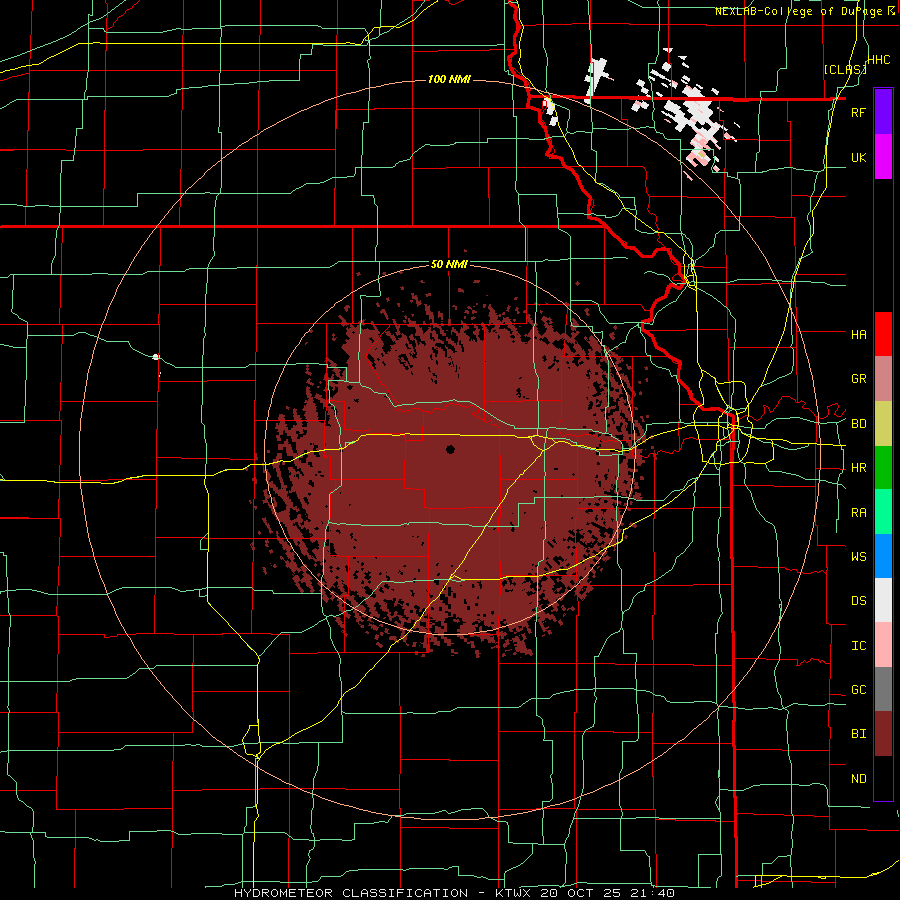The width and height of the screenshot is (900, 900).
Task: Click the WS legend label
Action: point(858,557)
